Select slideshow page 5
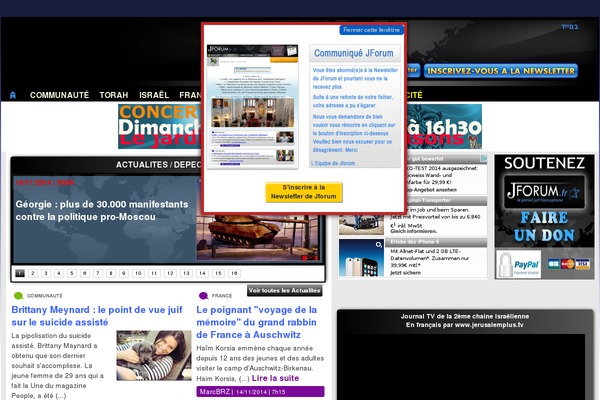Image resolution: width=600 pixels, height=400 pixels. [x=72, y=273]
